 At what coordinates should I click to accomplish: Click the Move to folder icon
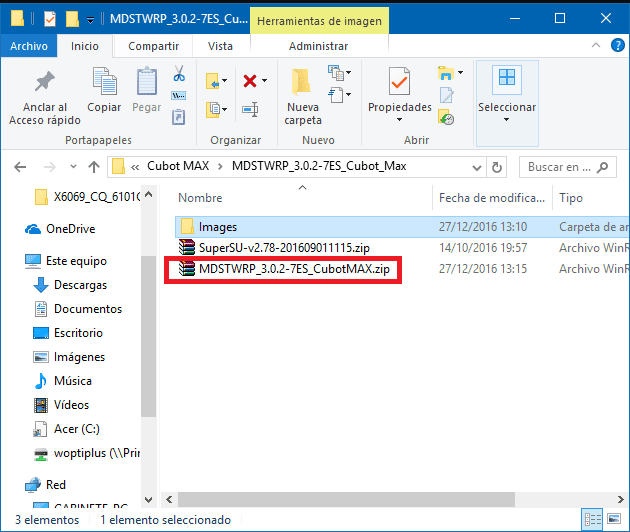pyautogui.click(x=213, y=81)
